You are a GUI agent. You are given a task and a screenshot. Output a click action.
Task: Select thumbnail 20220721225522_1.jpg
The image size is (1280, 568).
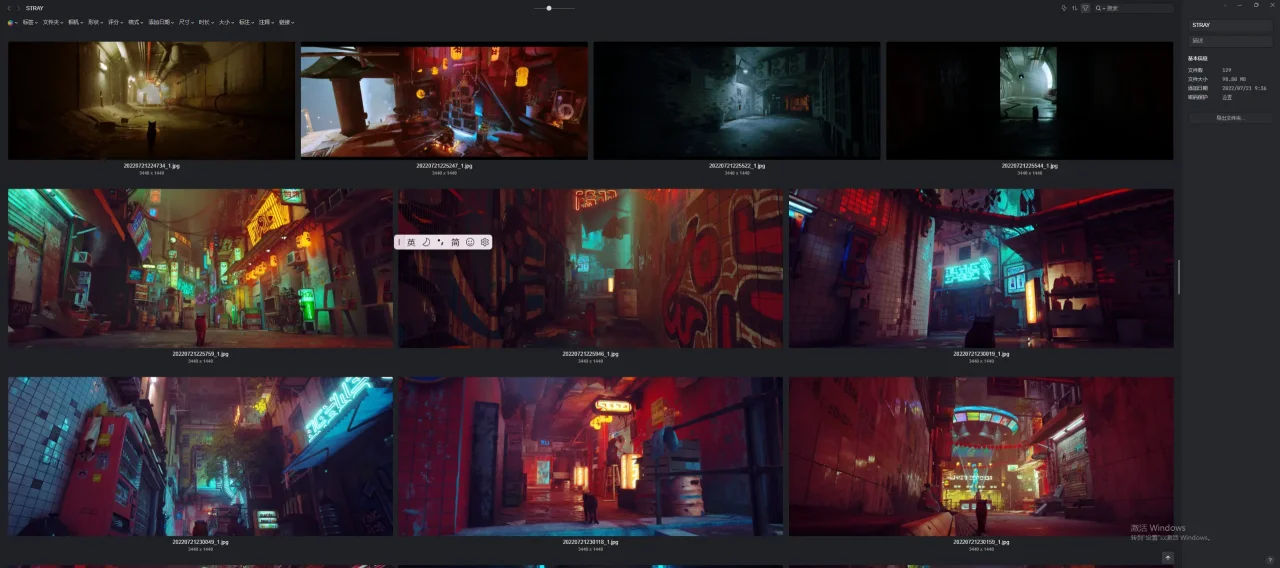pos(737,101)
